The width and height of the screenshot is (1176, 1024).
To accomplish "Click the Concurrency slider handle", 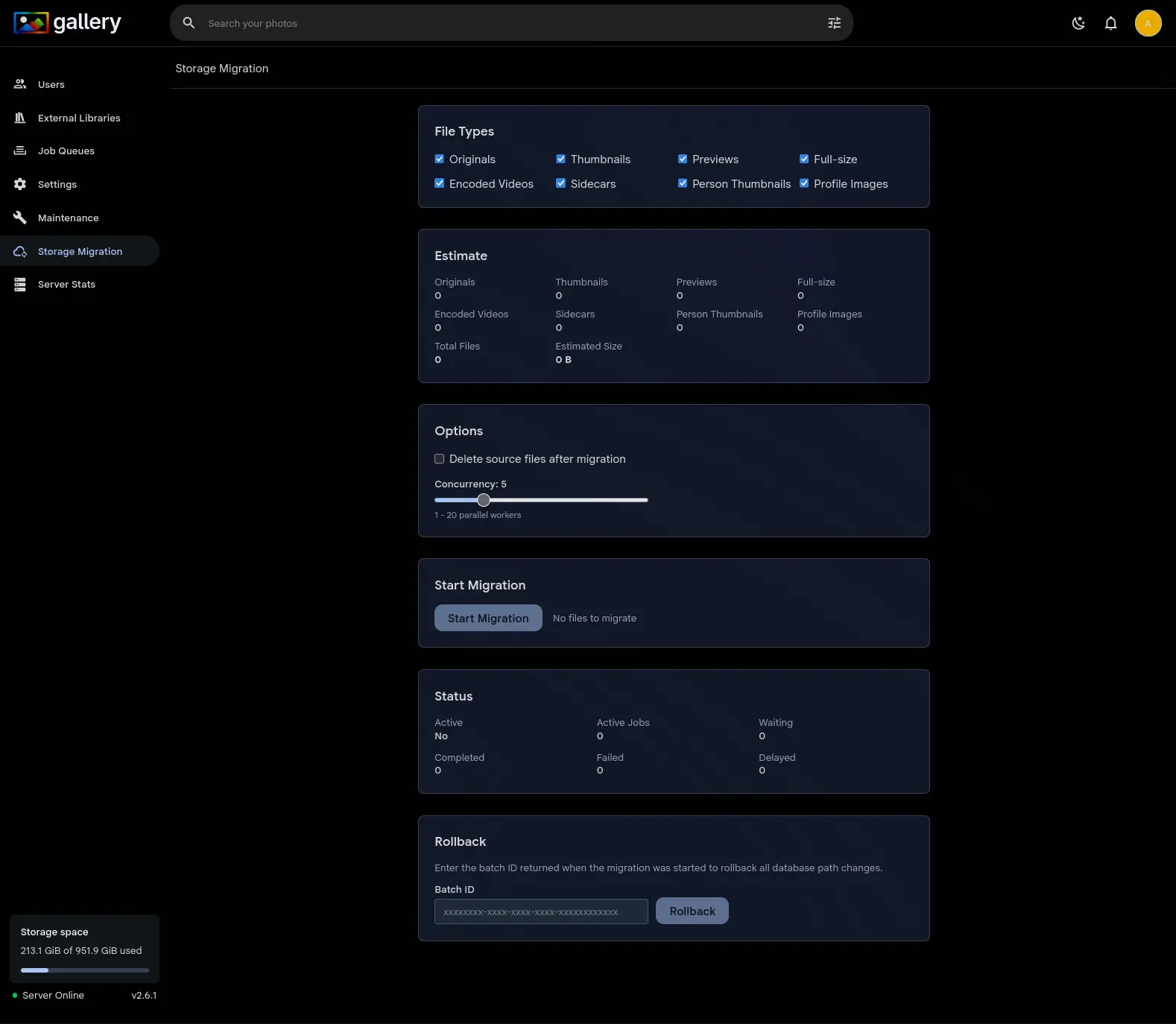I will coord(484,500).
